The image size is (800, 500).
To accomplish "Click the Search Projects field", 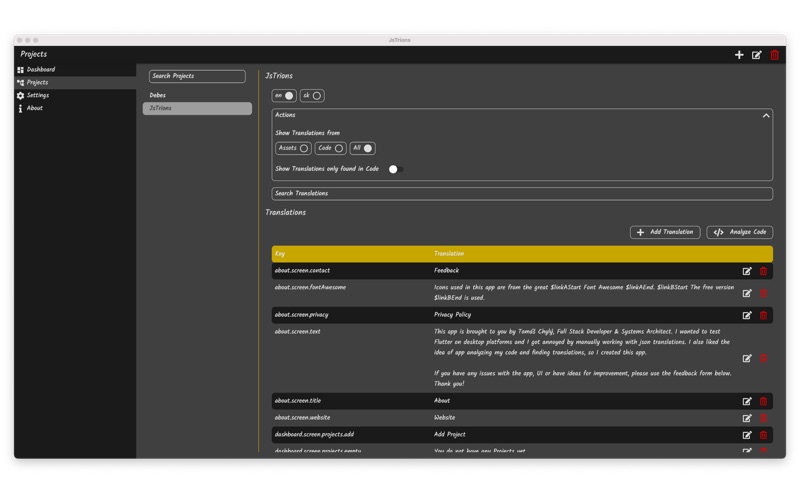I will (197, 76).
